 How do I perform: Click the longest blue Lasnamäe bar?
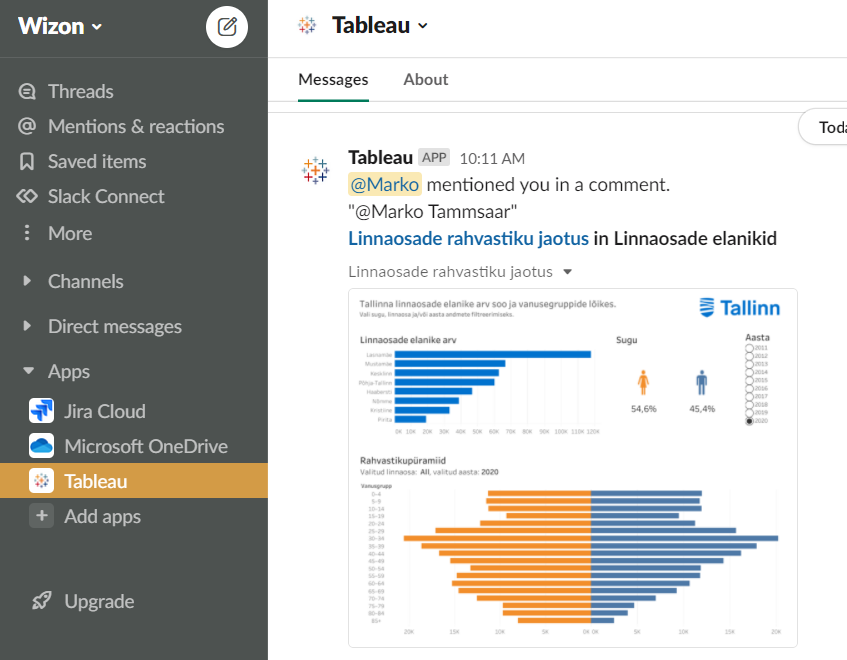[493, 355]
